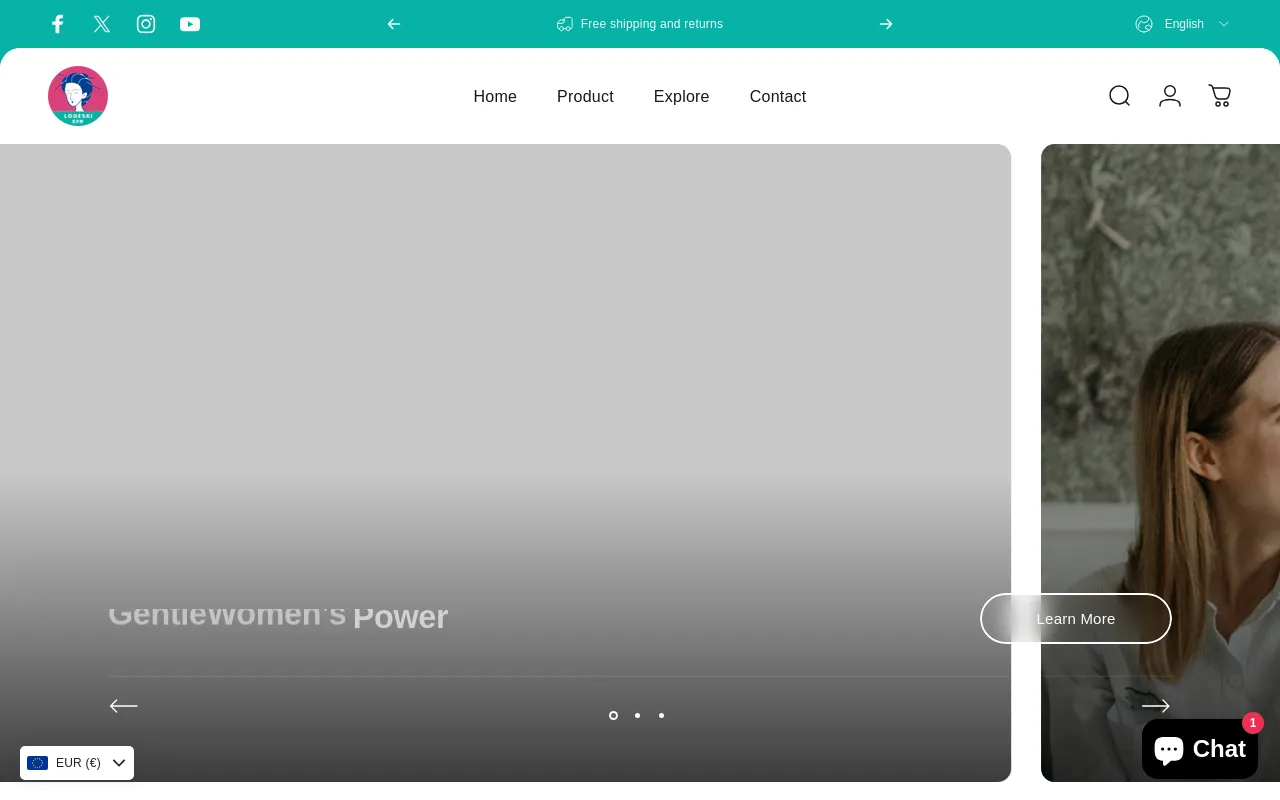Open the Instagram social link

[146, 24]
